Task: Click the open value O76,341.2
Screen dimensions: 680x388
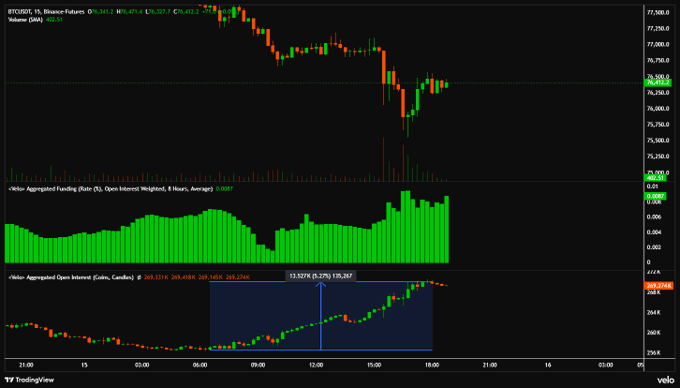Action: click(x=101, y=12)
